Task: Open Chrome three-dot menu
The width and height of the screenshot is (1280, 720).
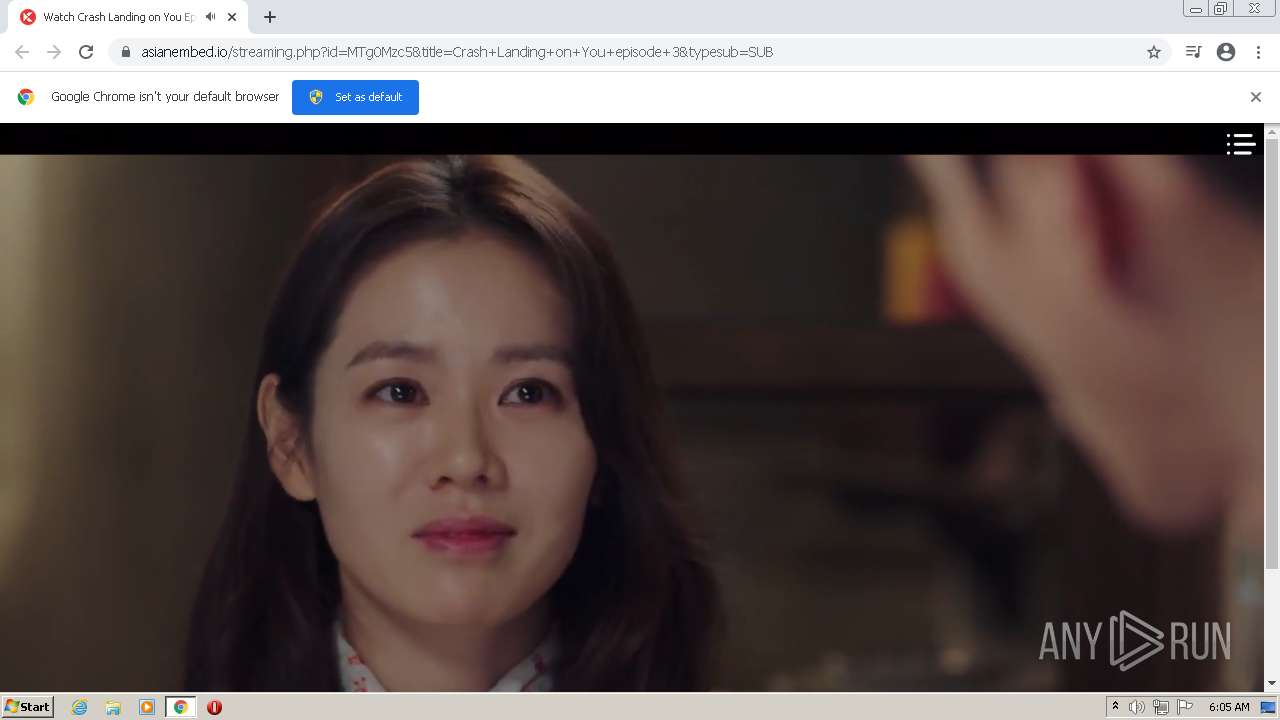Action: 1258,52
